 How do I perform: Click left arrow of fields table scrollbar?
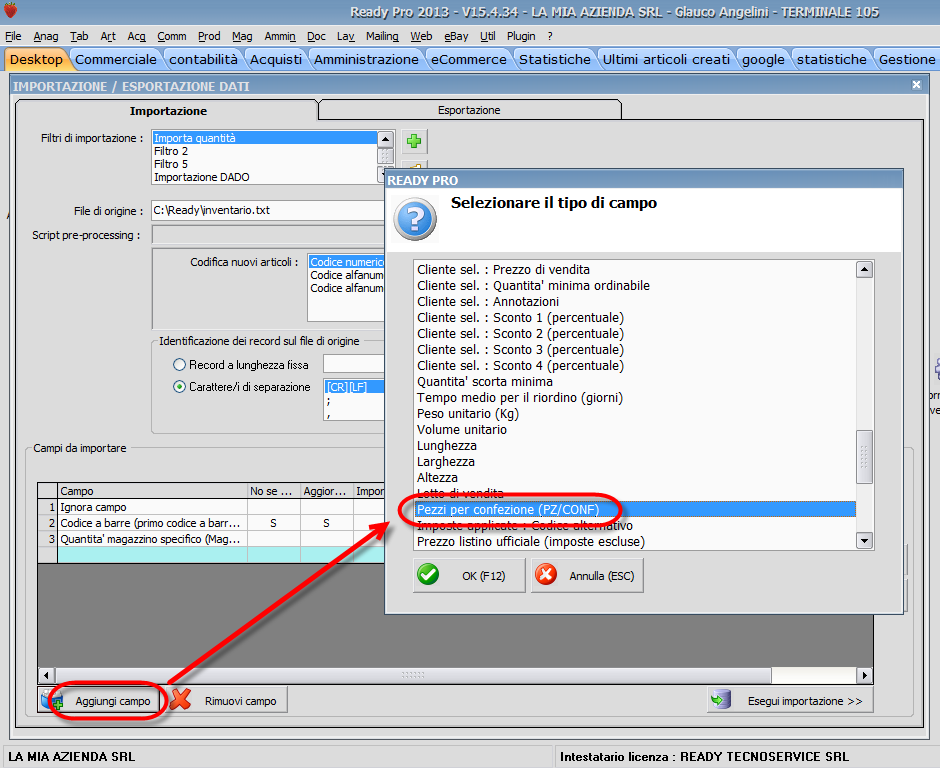(x=47, y=675)
